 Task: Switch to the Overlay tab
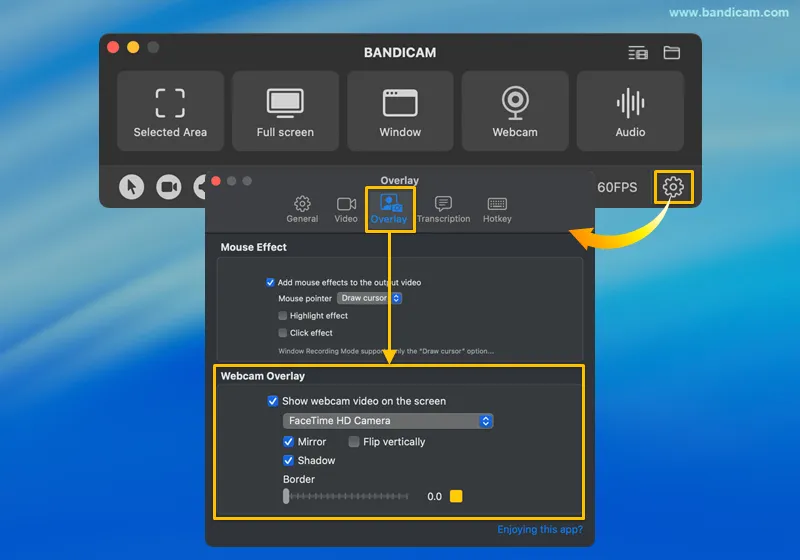pyautogui.click(x=389, y=210)
